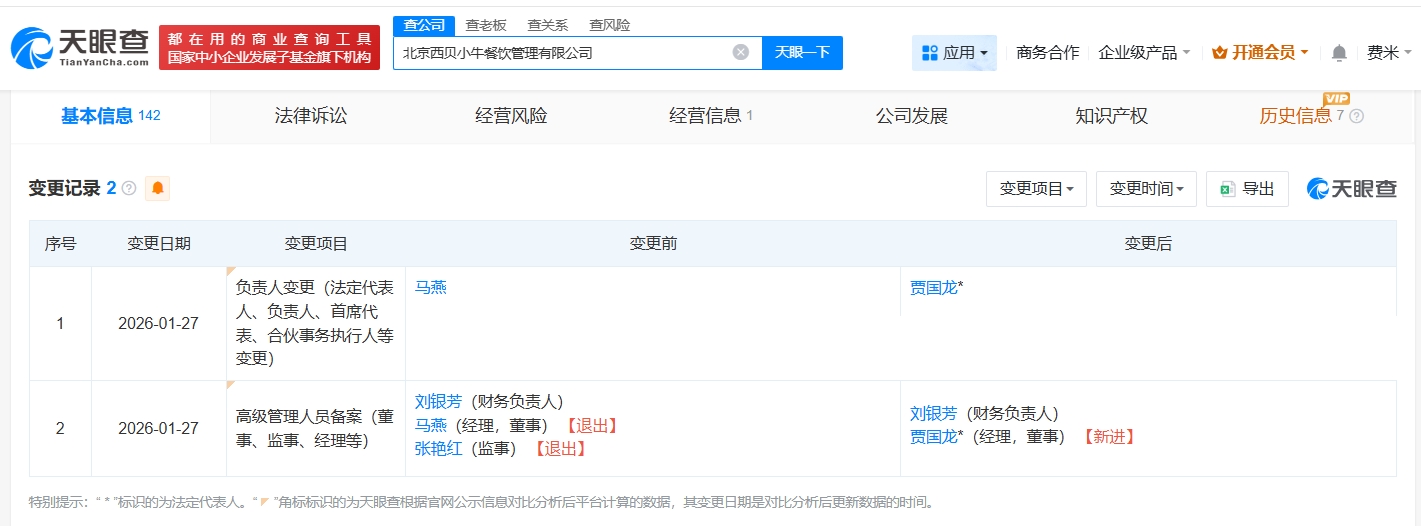Select the 查老板 search mode tab

pos(486,25)
